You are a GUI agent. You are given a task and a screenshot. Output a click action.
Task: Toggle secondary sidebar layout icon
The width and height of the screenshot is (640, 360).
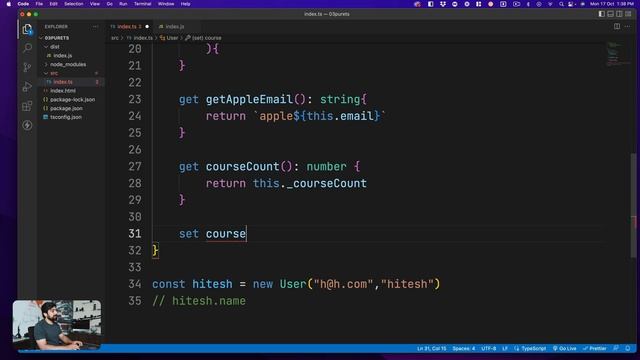click(x=619, y=14)
